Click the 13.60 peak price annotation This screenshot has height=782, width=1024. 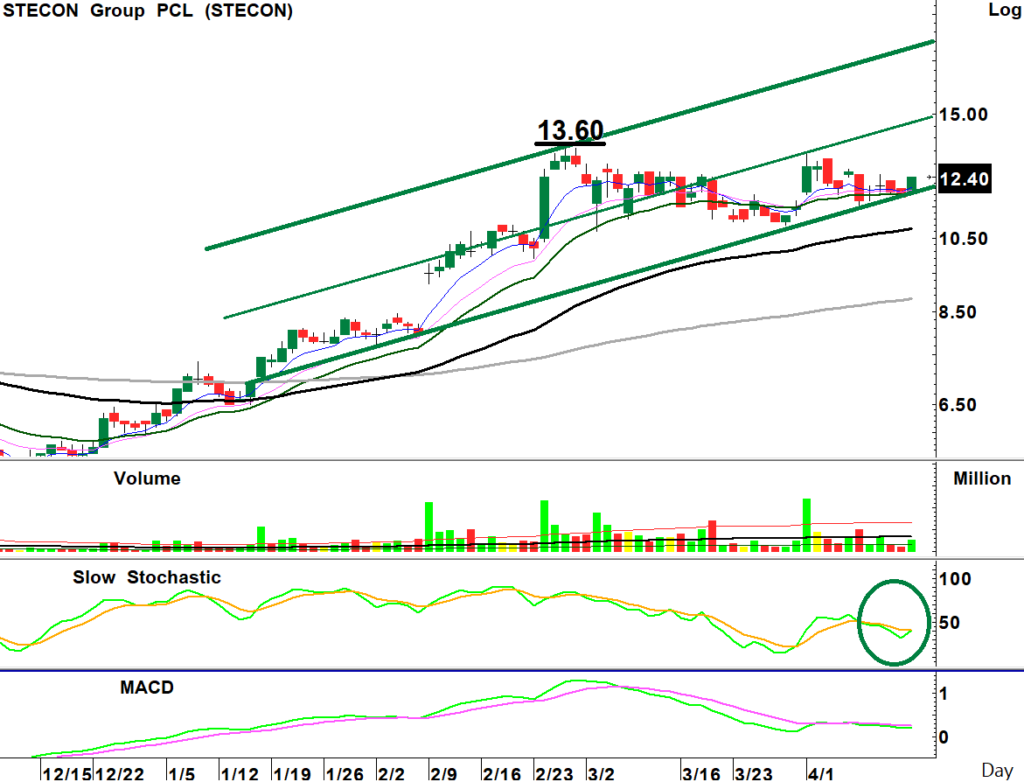click(570, 131)
